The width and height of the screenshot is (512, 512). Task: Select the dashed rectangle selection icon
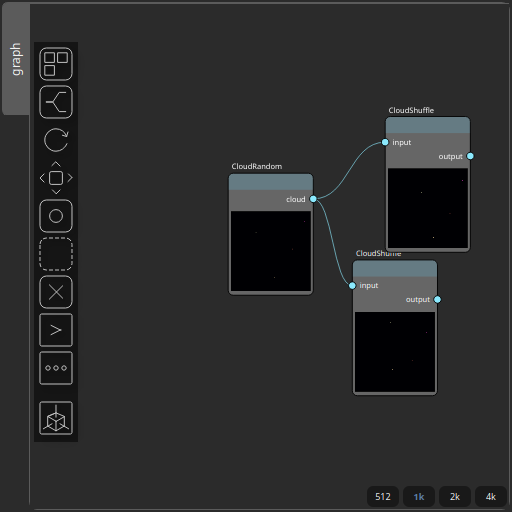tap(56, 254)
